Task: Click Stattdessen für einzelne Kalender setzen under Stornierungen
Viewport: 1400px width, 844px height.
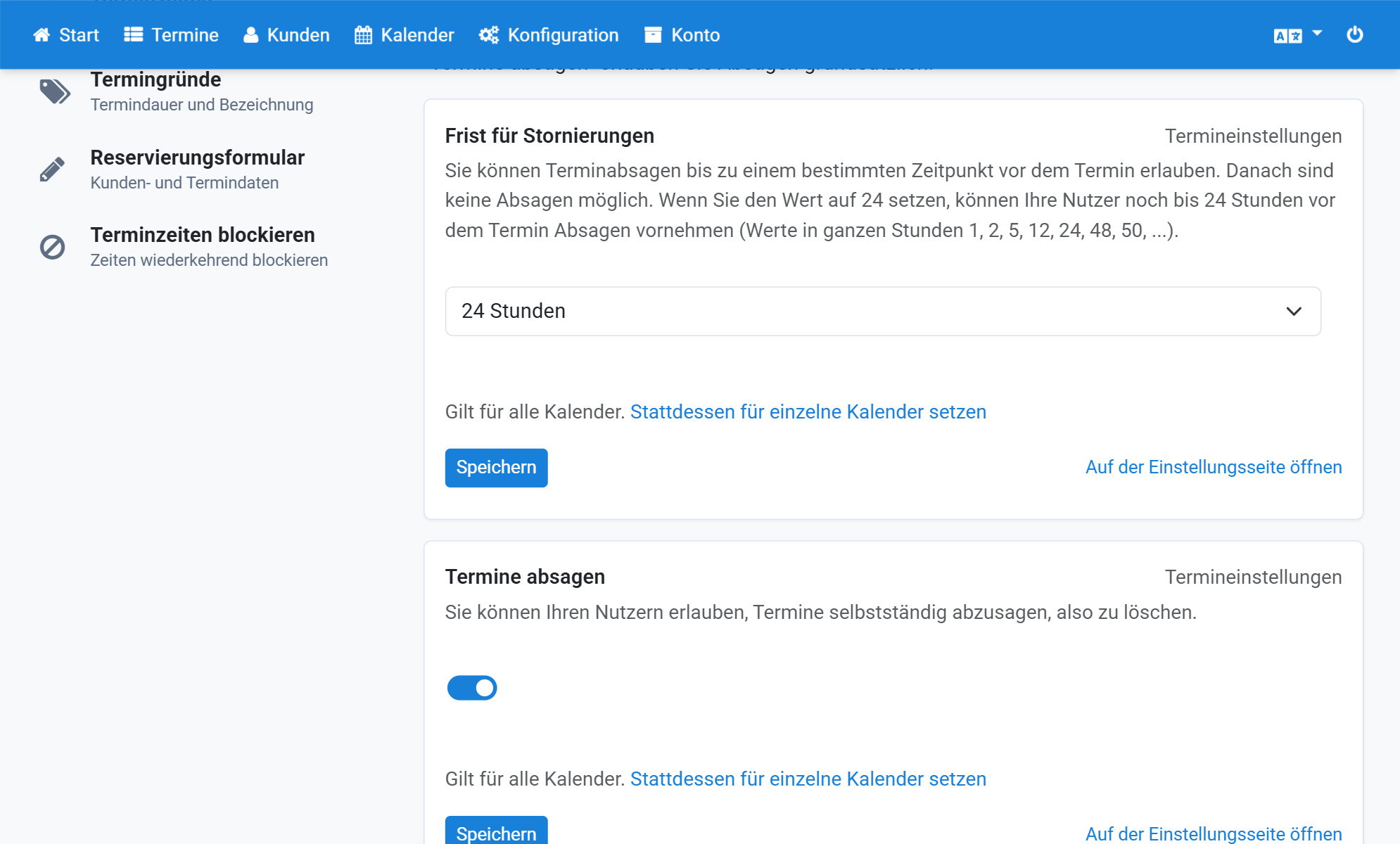Action: (808, 412)
